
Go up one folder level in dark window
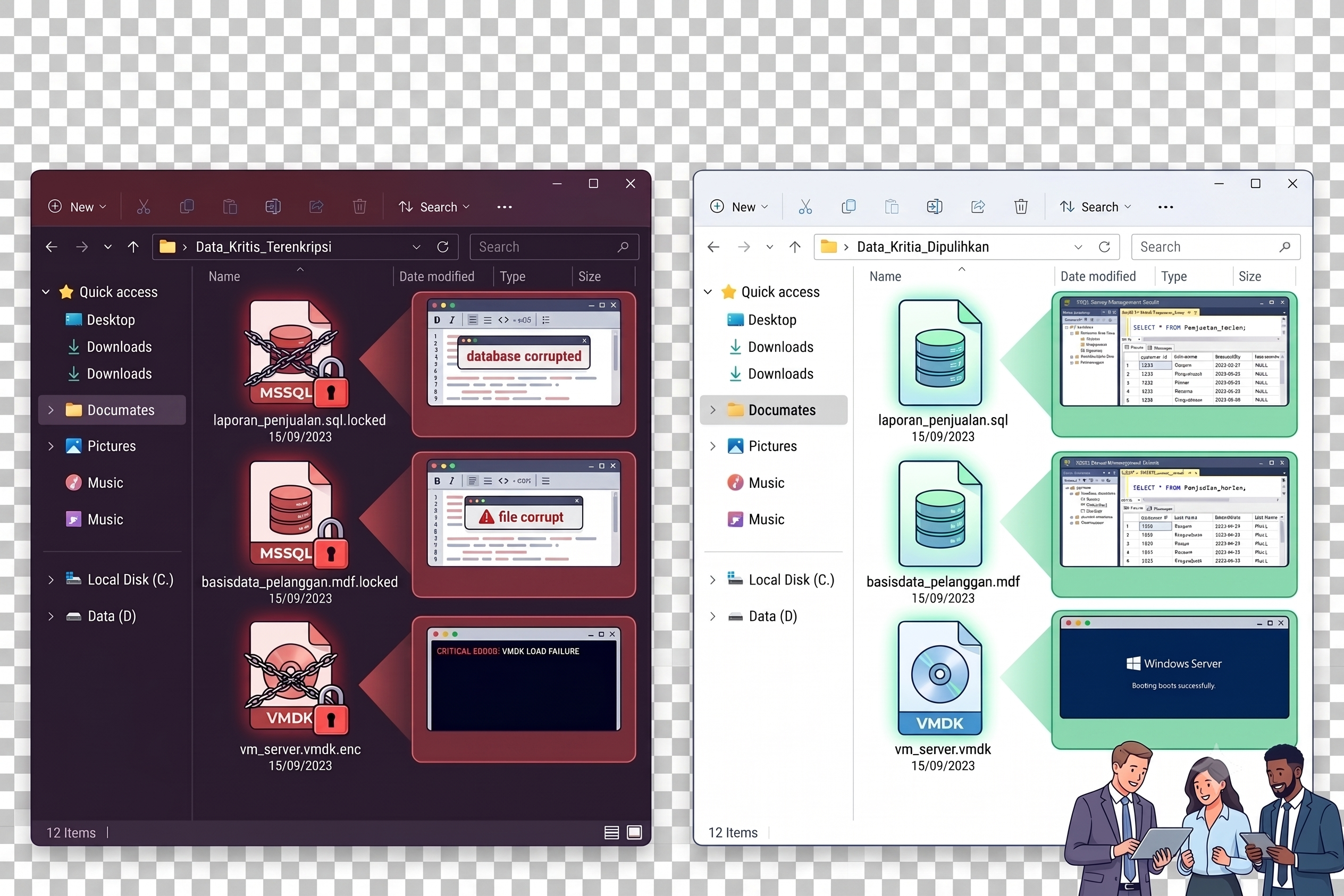[x=133, y=247]
